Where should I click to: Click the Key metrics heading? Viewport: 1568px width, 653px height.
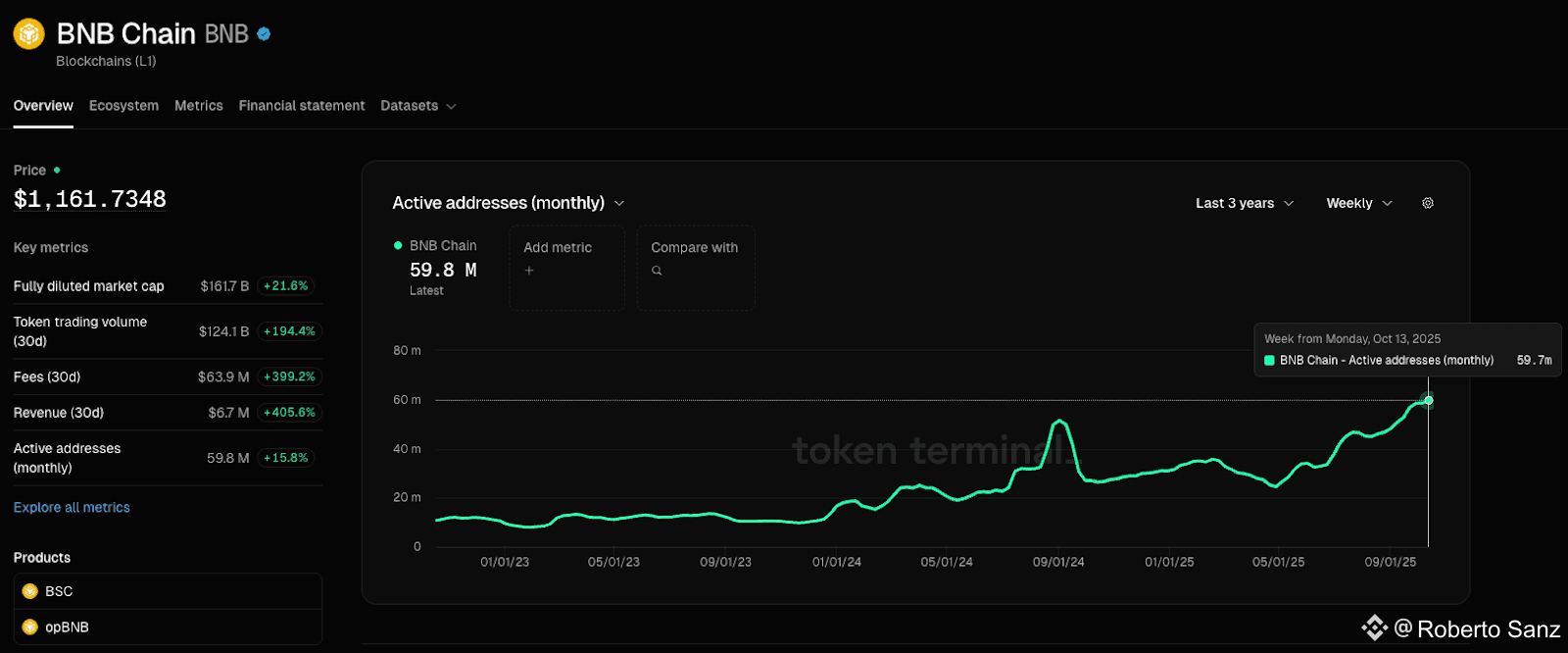(x=51, y=248)
